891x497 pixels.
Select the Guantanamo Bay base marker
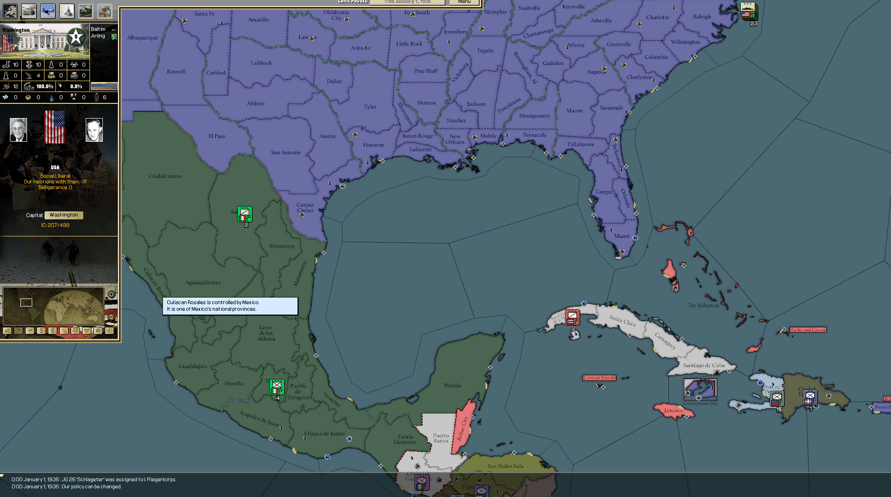[x=701, y=389]
